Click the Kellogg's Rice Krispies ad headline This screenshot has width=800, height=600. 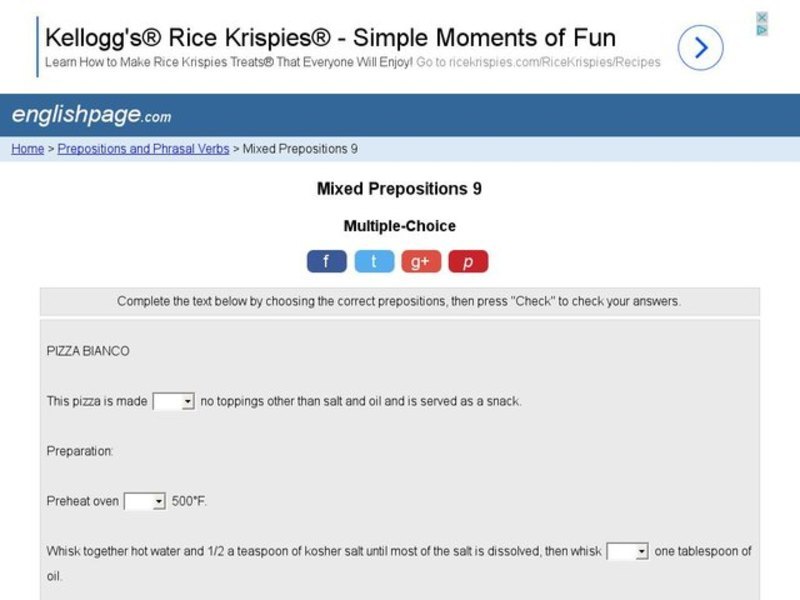[330, 39]
